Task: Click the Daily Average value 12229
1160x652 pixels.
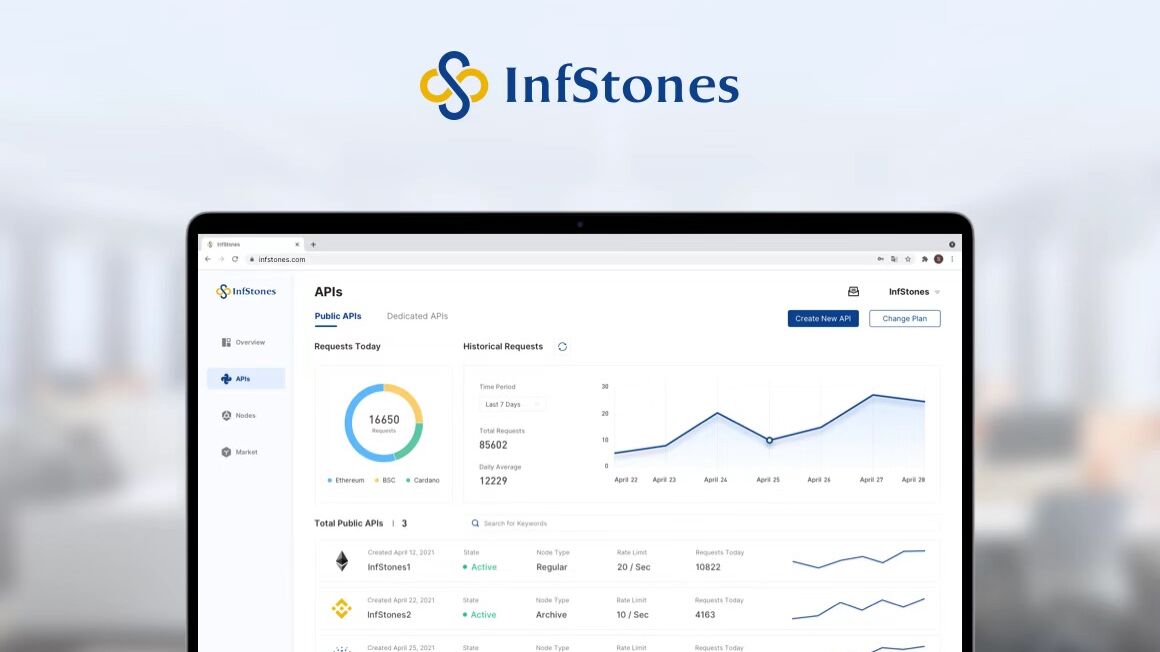Action: (493, 481)
